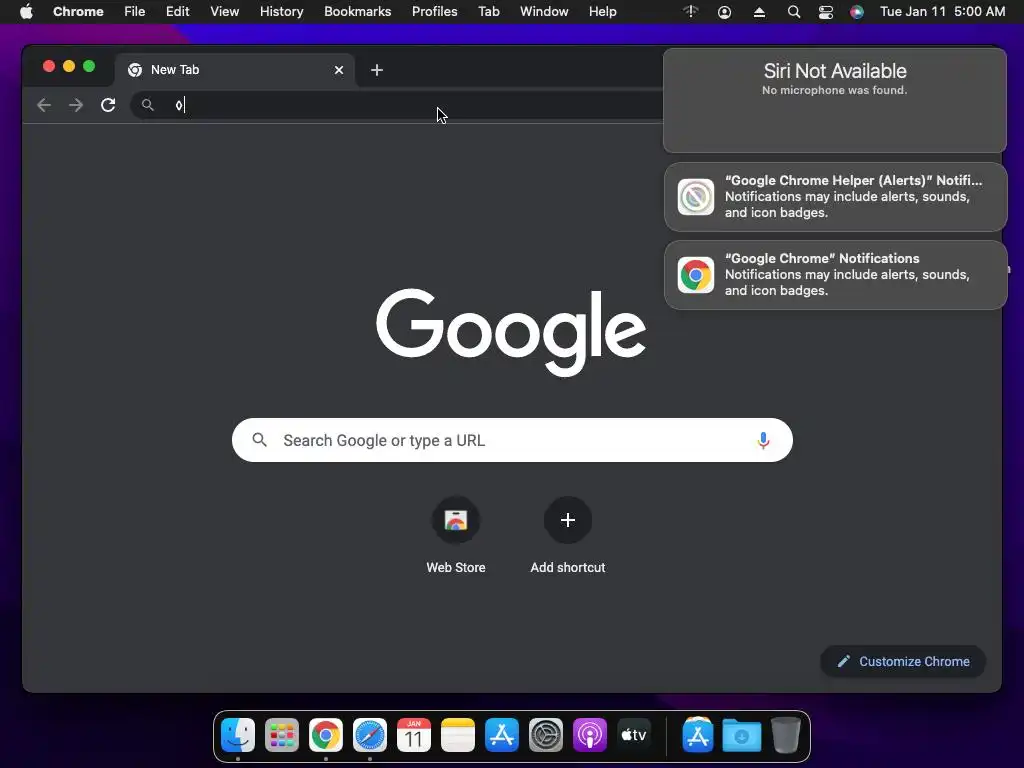1024x768 pixels.
Task: Click the address bar search magnifier icon
Action: pos(148,105)
